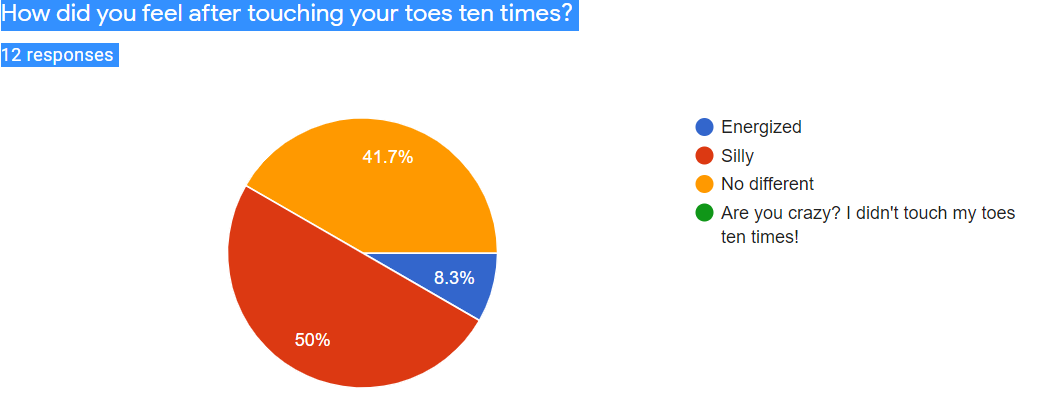Click the 41.7% label on the pie
Screen dimensions: 1059x404
[x=387, y=157]
